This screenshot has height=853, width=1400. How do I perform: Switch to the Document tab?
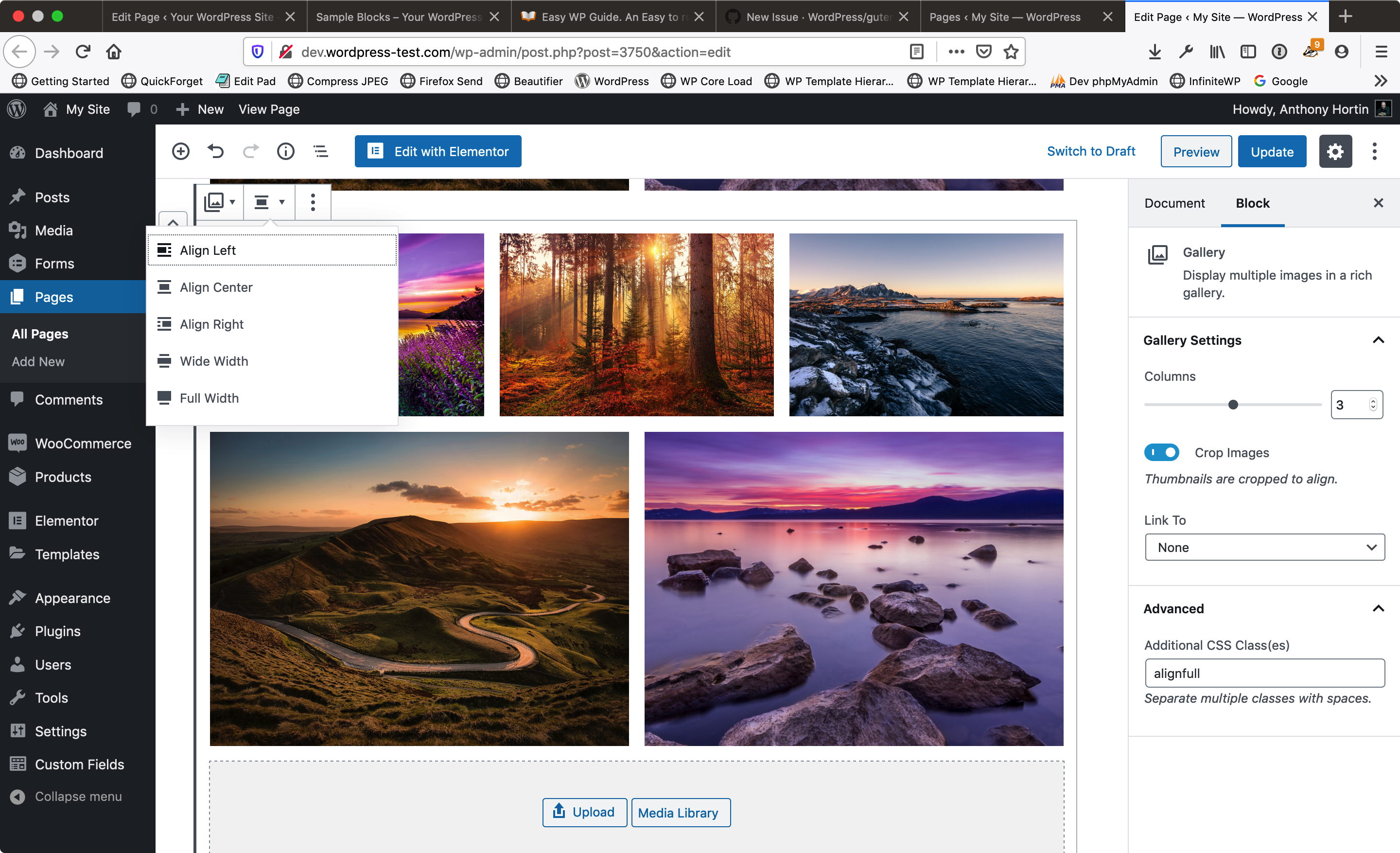click(1174, 203)
